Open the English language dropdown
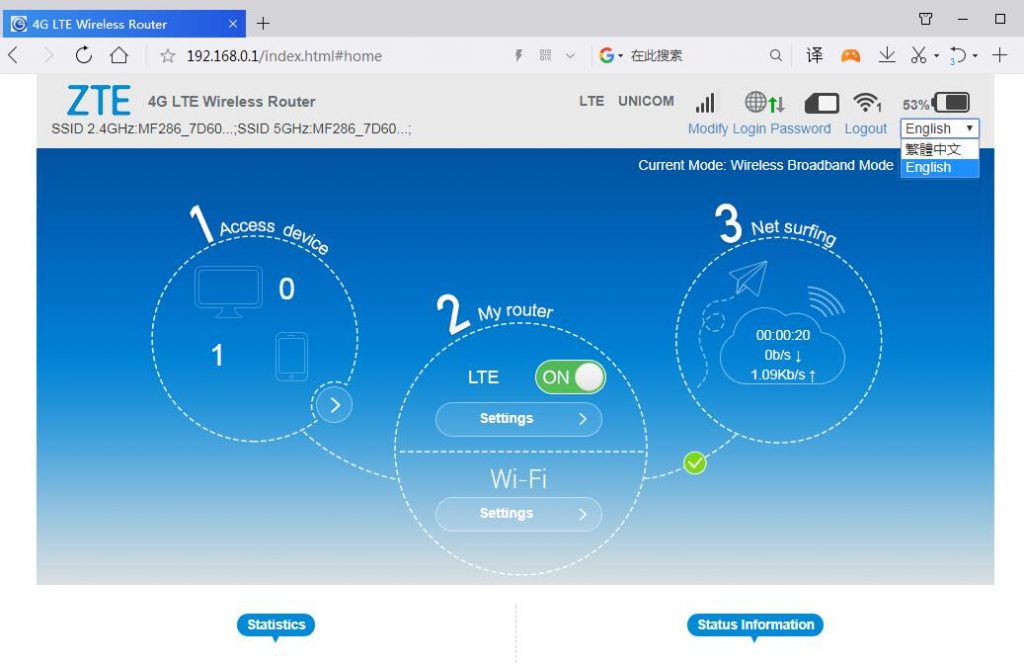Image resolution: width=1024 pixels, height=664 pixels. [938, 128]
